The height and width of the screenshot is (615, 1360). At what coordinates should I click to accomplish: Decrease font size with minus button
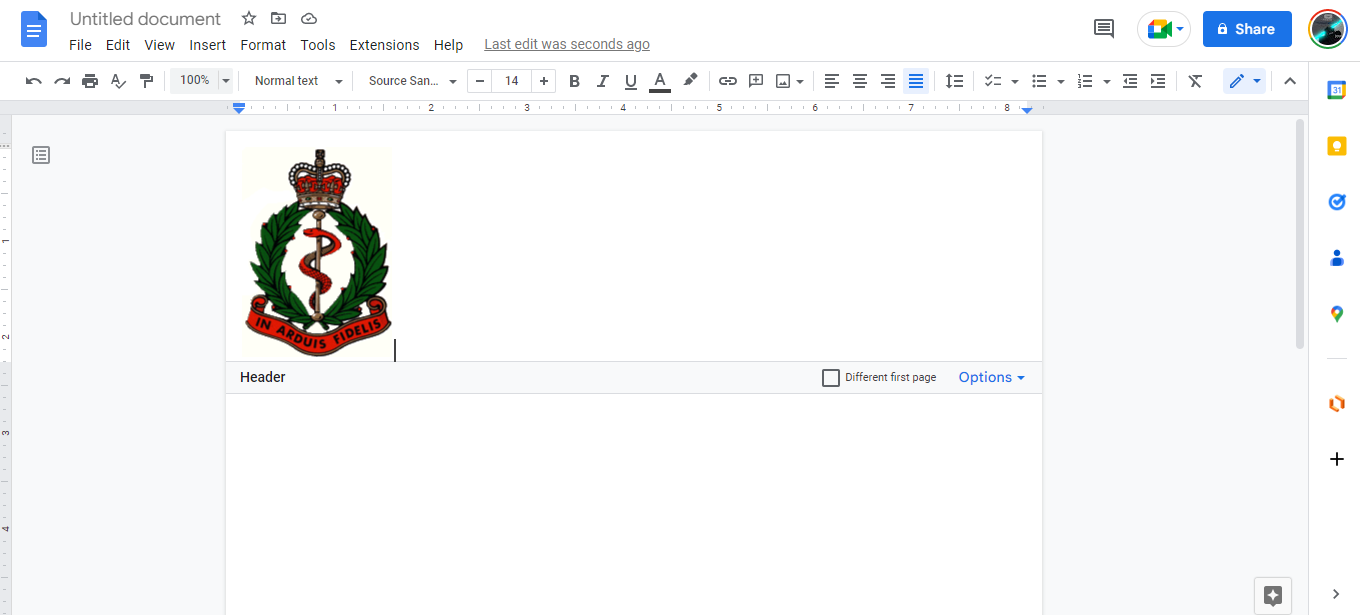click(x=480, y=81)
